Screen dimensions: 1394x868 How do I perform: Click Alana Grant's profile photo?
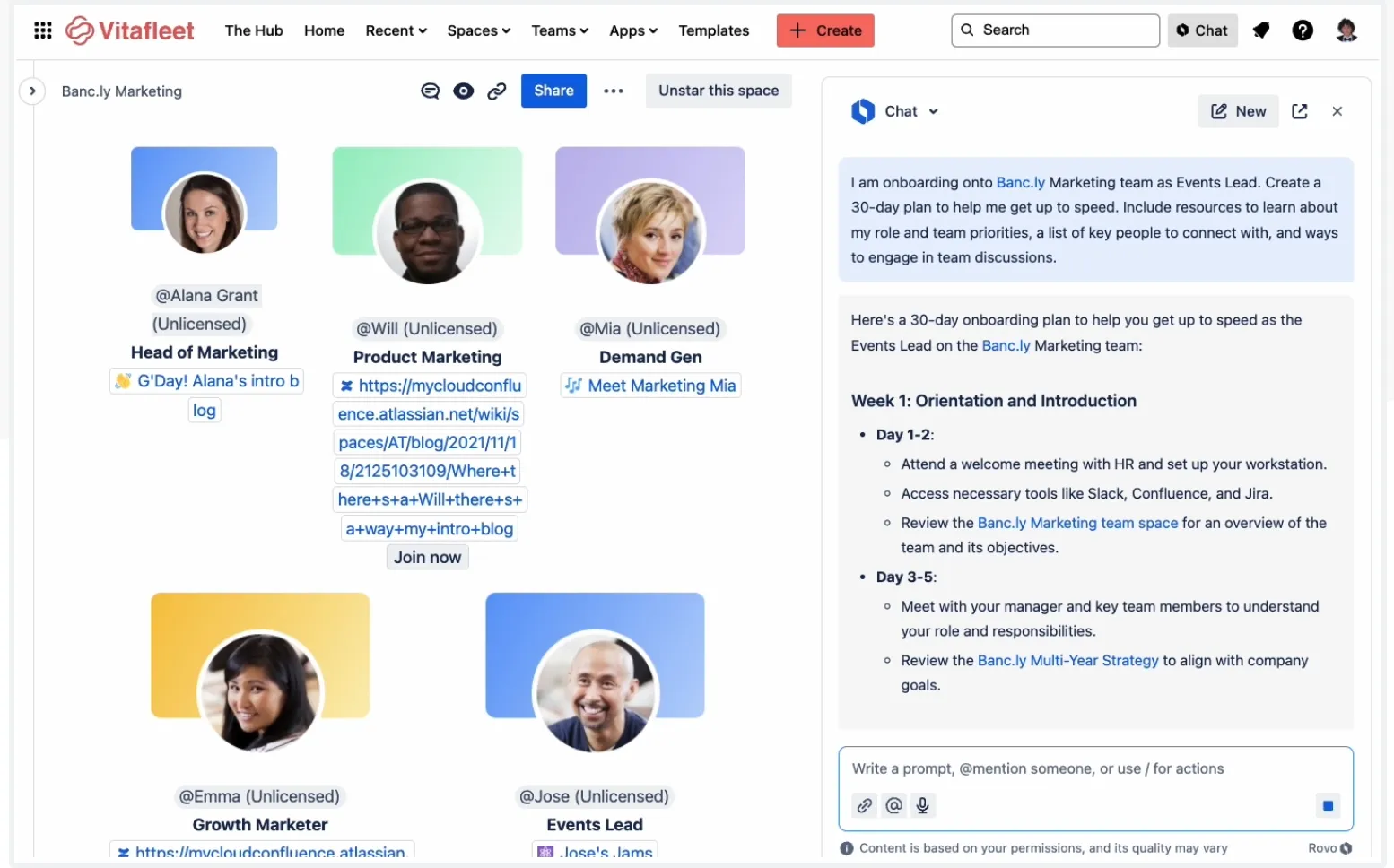(x=205, y=213)
